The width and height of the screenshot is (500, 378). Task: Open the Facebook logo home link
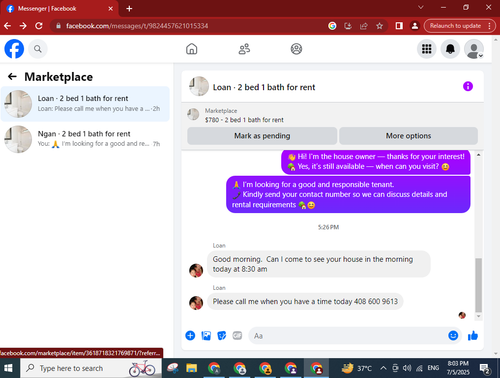(x=14, y=49)
